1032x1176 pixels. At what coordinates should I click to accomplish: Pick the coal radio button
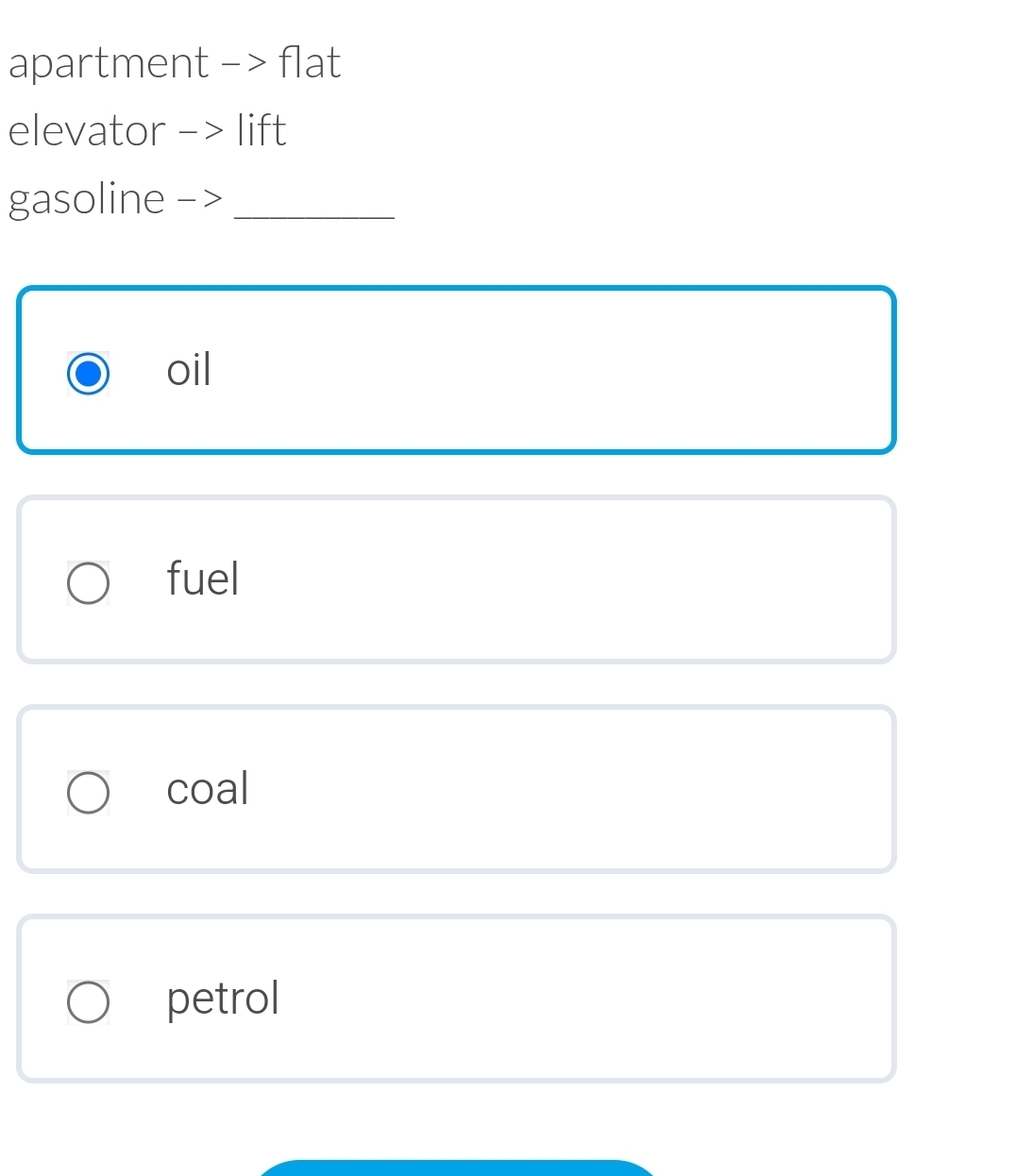(88, 792)
